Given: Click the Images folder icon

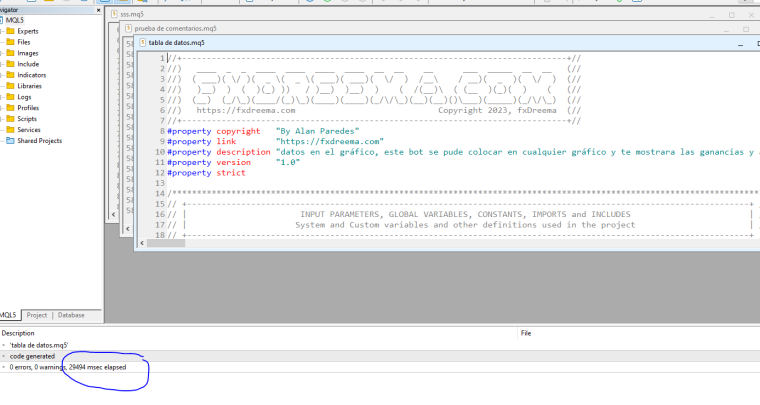Looking at the screenshot, I should pos(10,53).
